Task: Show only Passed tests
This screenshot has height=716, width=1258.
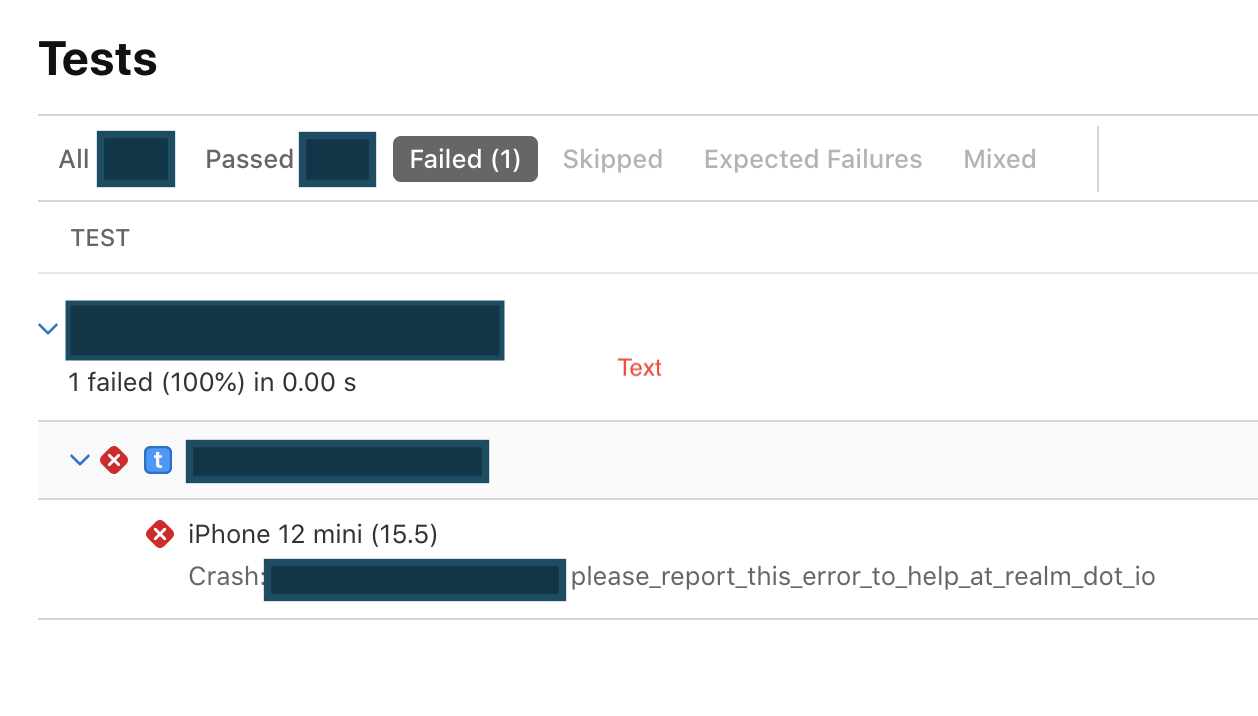Action: [249, 159]
